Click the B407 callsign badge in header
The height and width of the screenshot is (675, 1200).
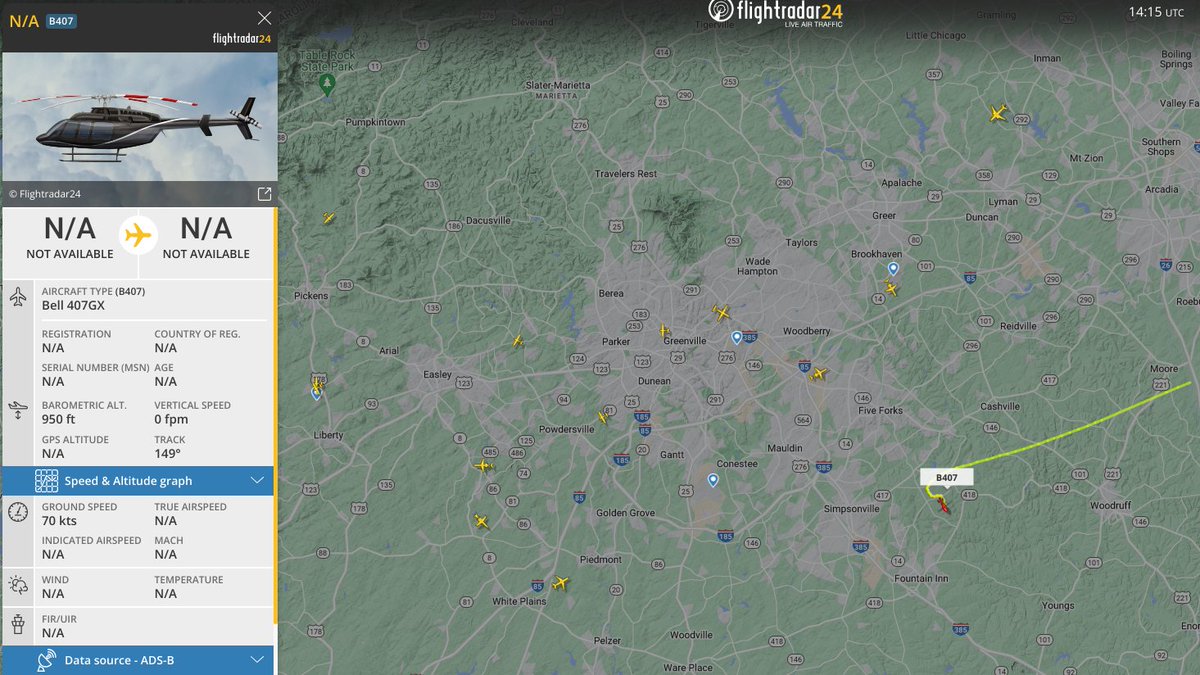coord(61,20)
